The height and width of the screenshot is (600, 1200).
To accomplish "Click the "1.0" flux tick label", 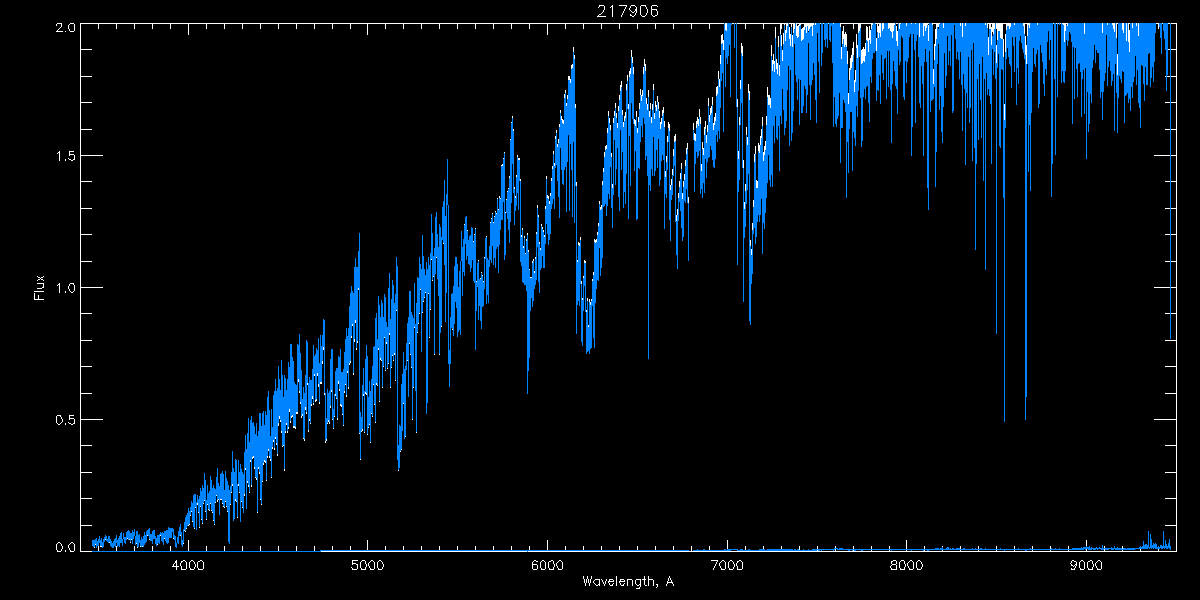I will (x=64, y=288).
